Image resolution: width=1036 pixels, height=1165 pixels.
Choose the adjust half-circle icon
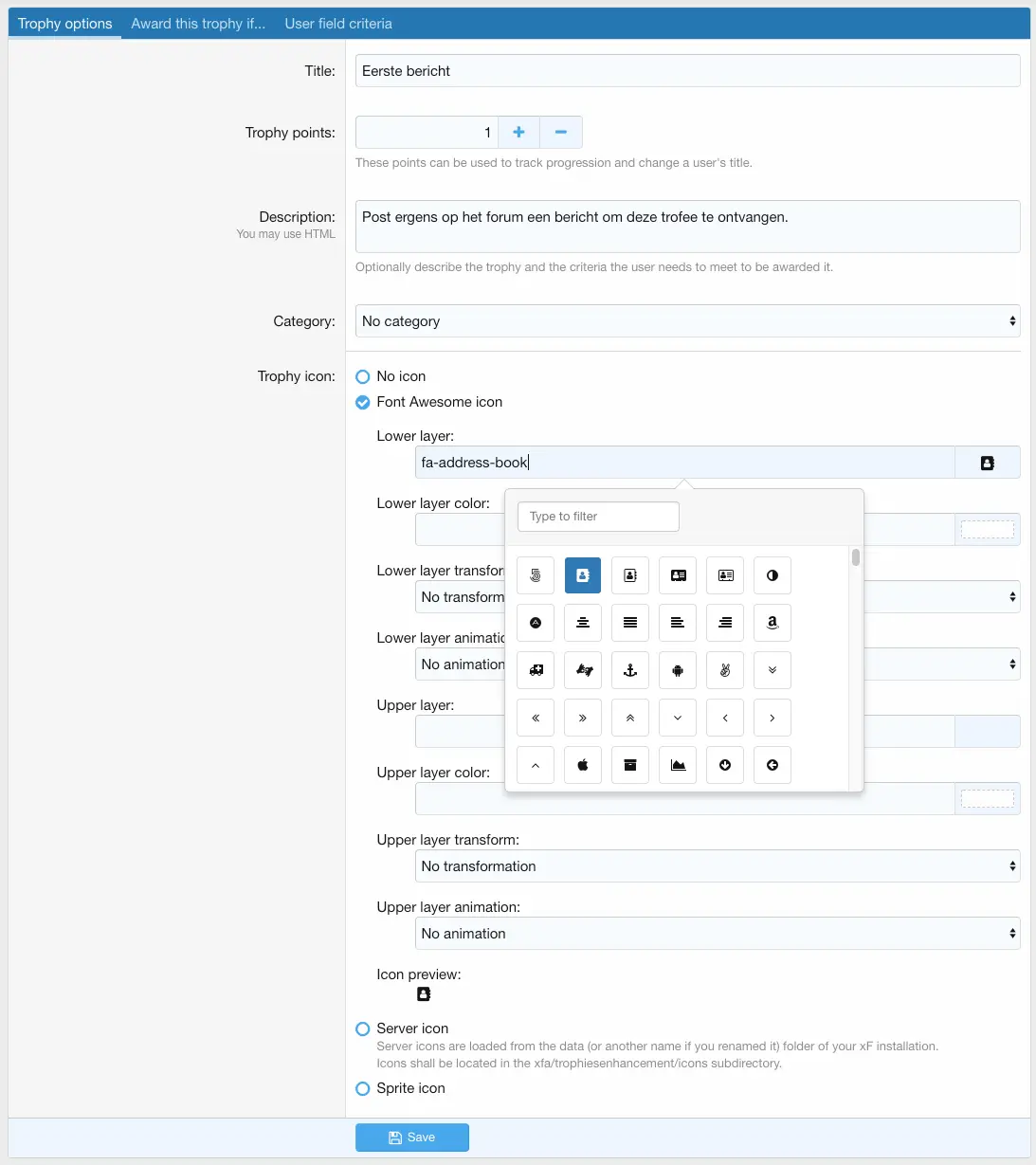(x=772, y=575)
